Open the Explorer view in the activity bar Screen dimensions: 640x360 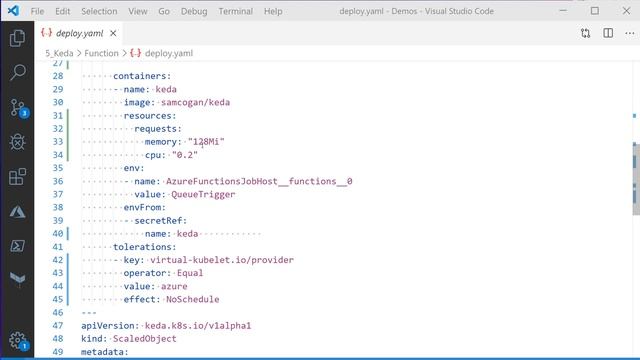coord(17,38)
